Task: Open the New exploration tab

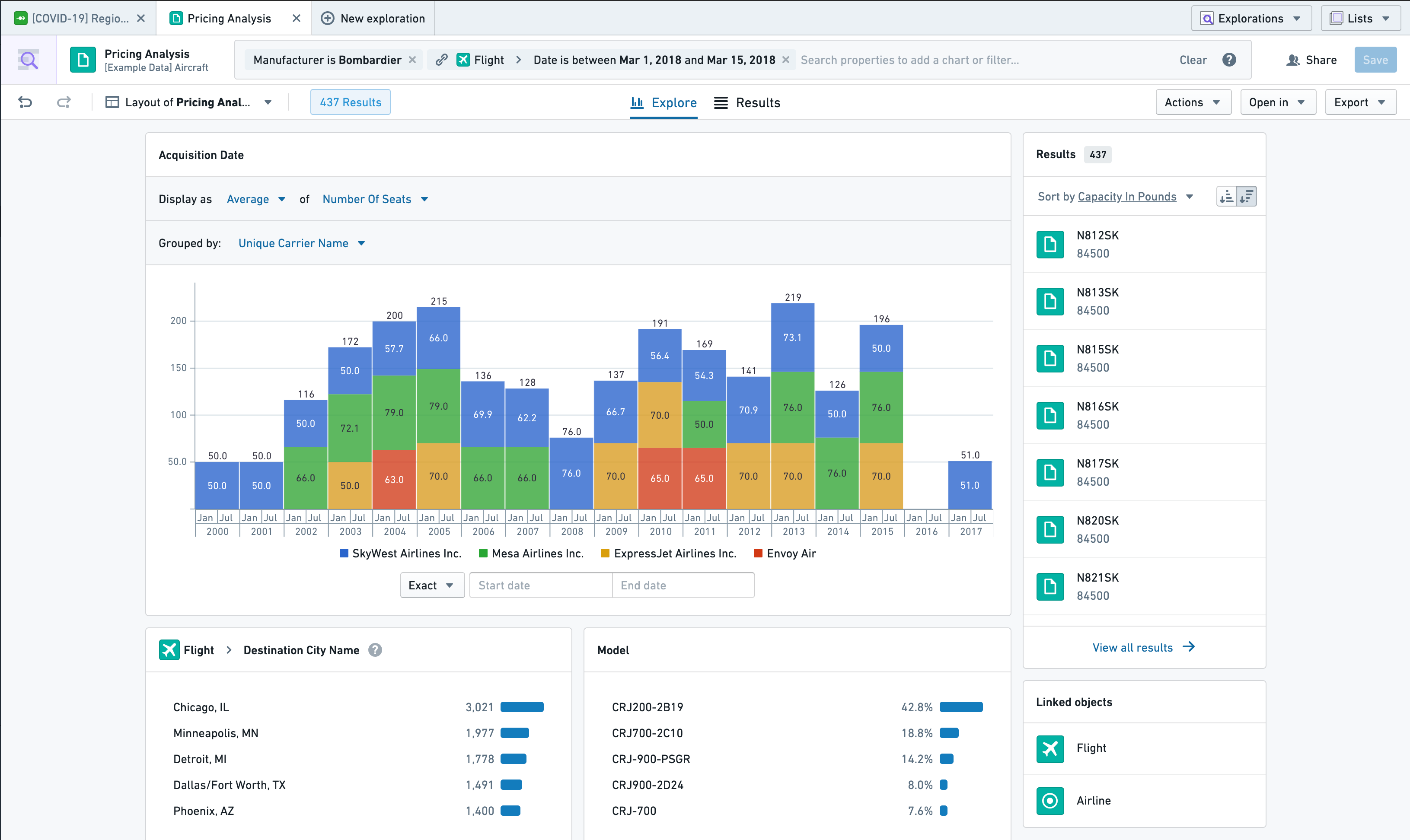Action: pos(373,18)
